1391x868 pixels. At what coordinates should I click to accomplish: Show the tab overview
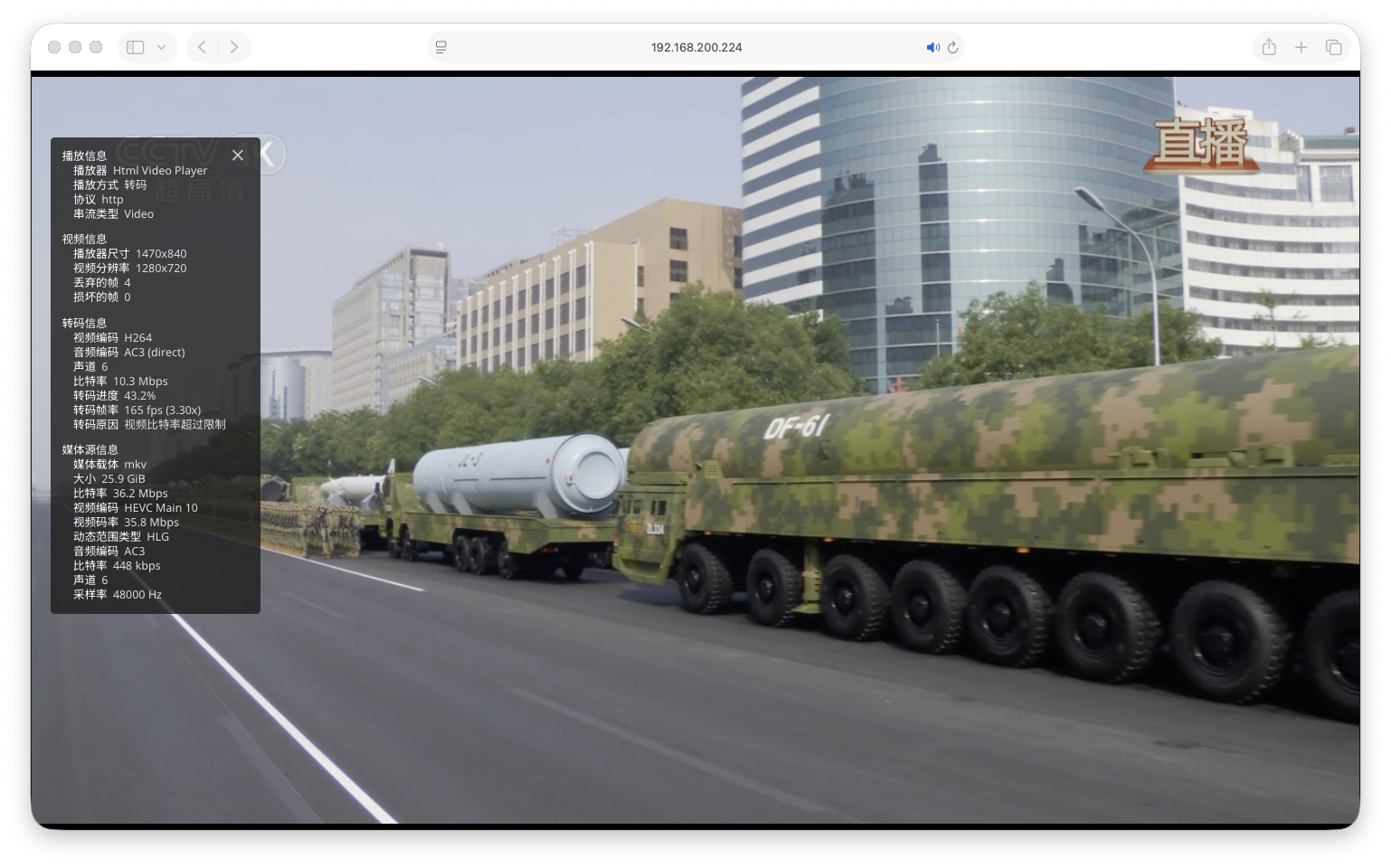[x=1334, y=47]
